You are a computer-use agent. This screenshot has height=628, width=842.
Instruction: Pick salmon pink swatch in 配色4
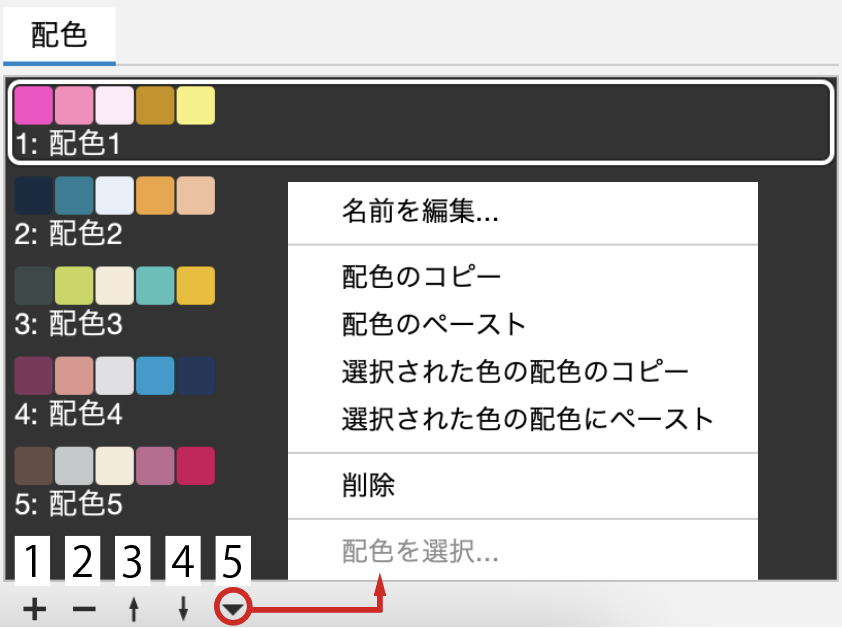point(74,376)
